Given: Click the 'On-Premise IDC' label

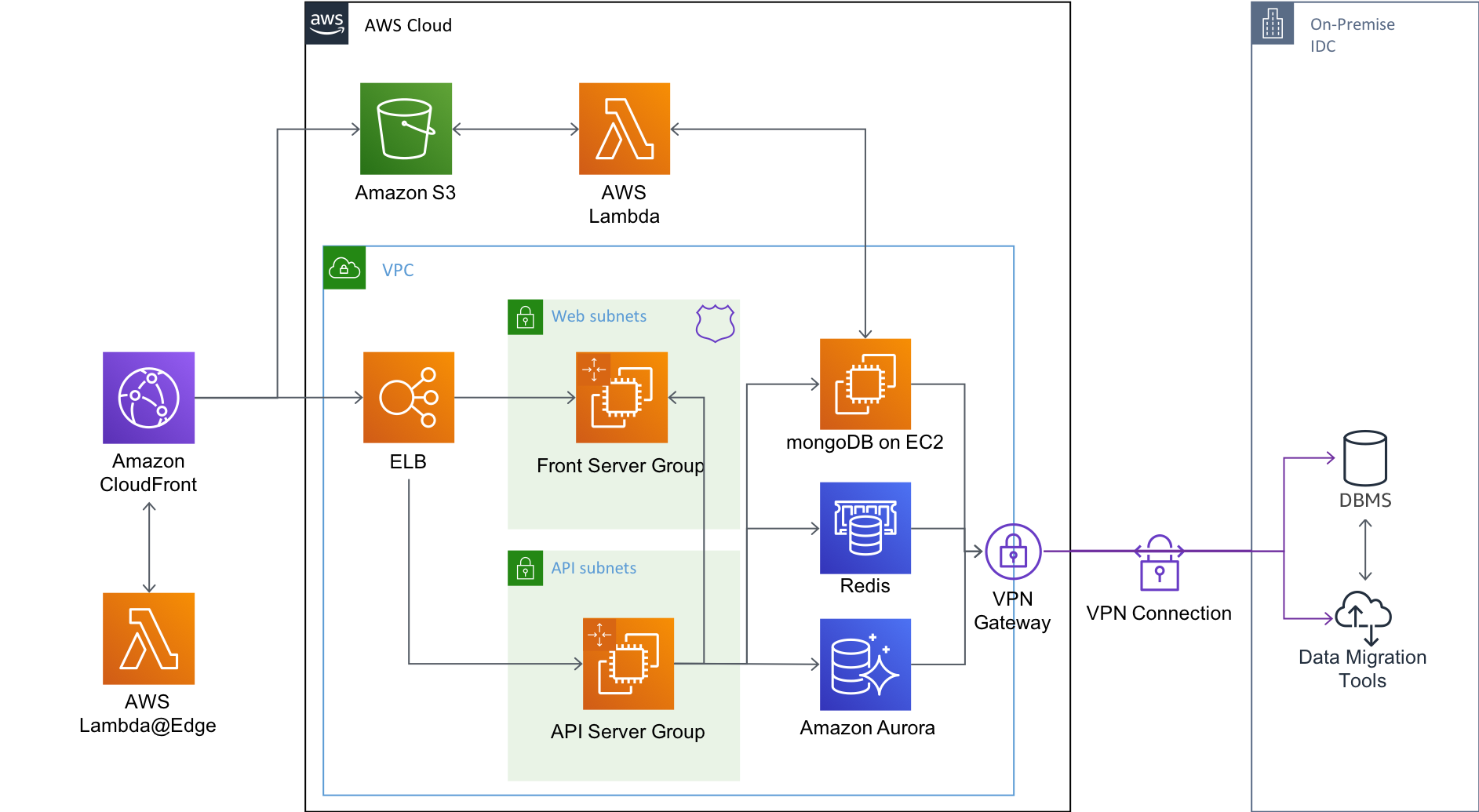Looking at the screenshot, I should [1353, 35].
